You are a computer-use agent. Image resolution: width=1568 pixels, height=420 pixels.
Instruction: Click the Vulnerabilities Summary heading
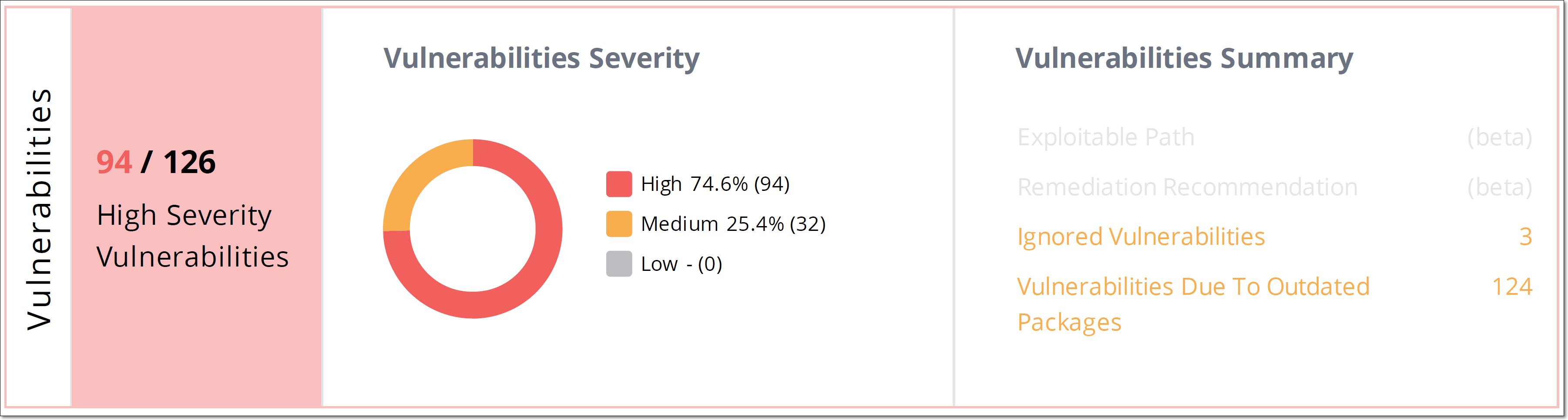(1183, 59)
